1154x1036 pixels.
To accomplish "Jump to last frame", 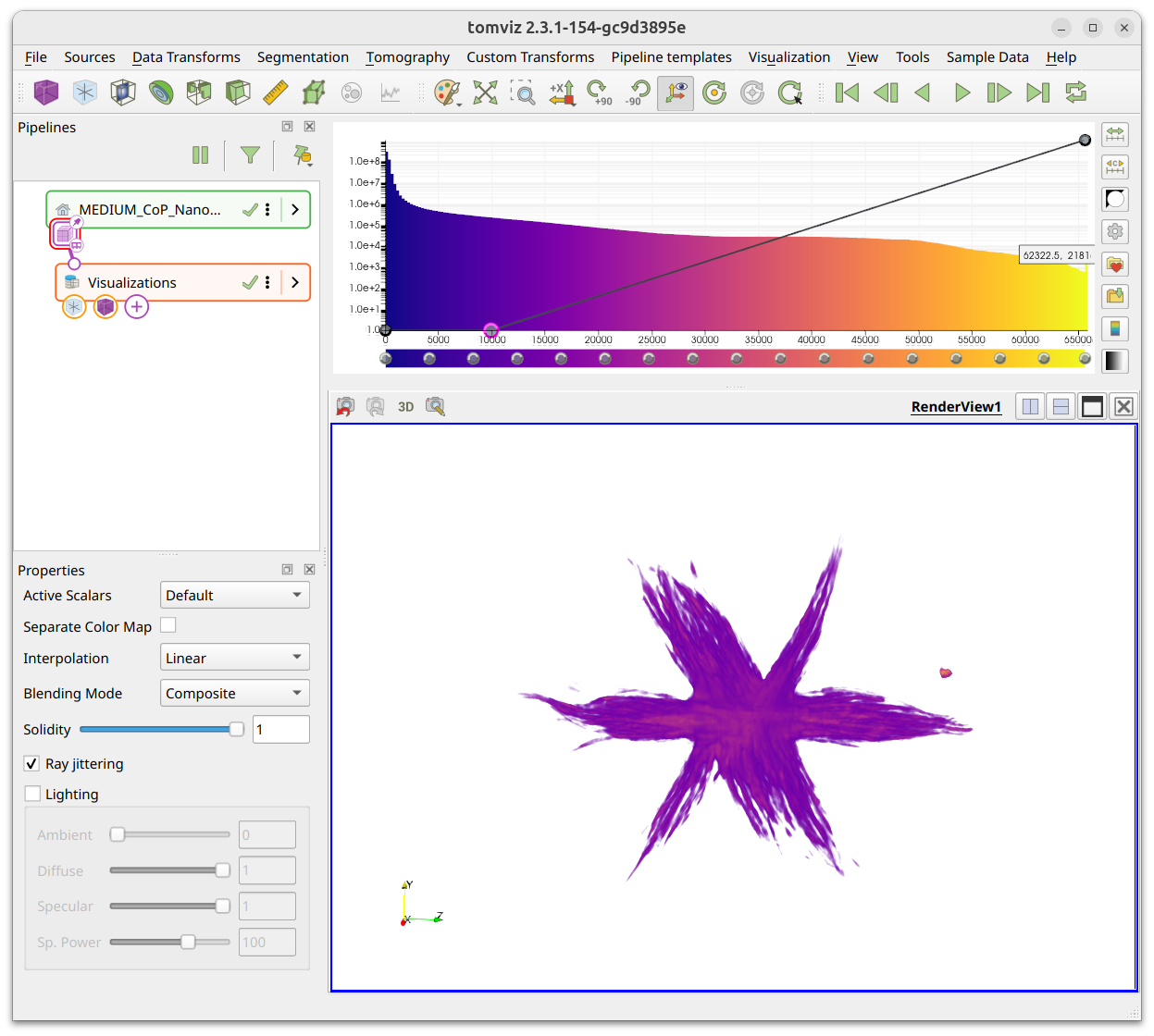I will pos(1037,92).
